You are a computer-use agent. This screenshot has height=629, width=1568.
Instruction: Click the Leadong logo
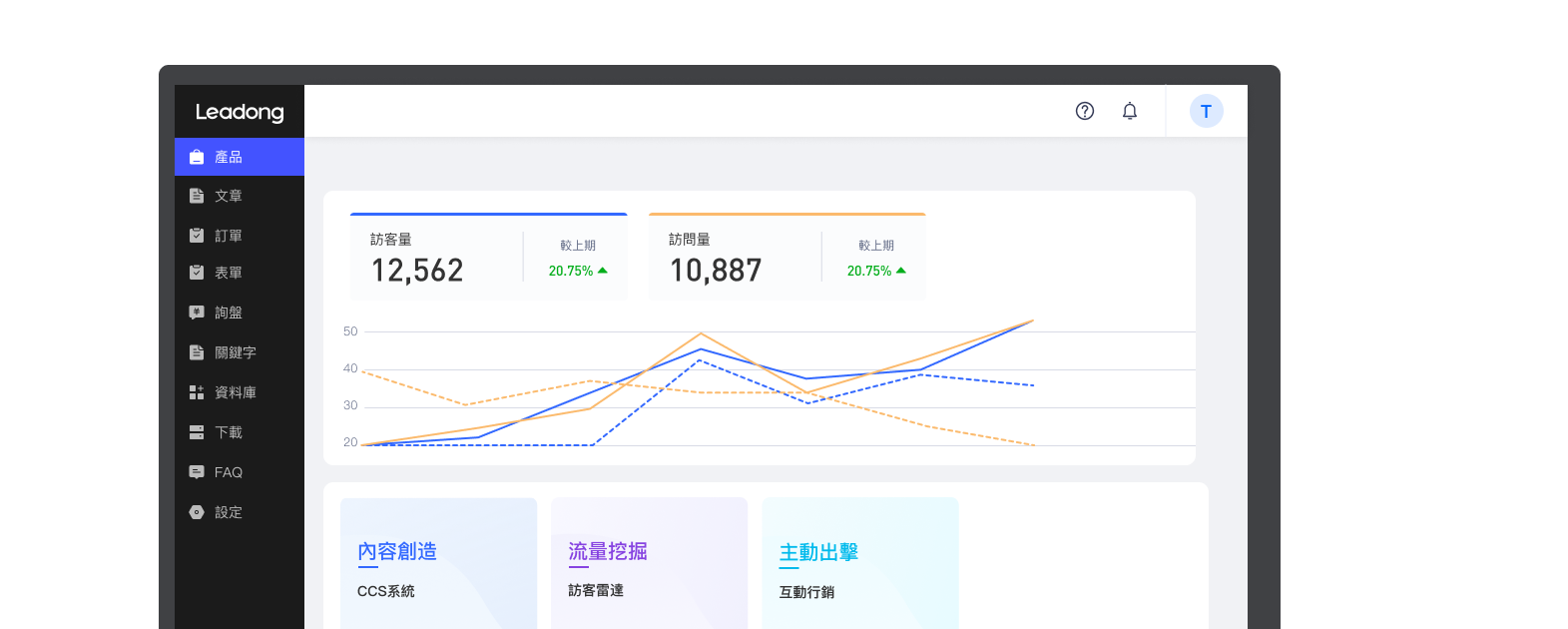click(x=240, y=112)
